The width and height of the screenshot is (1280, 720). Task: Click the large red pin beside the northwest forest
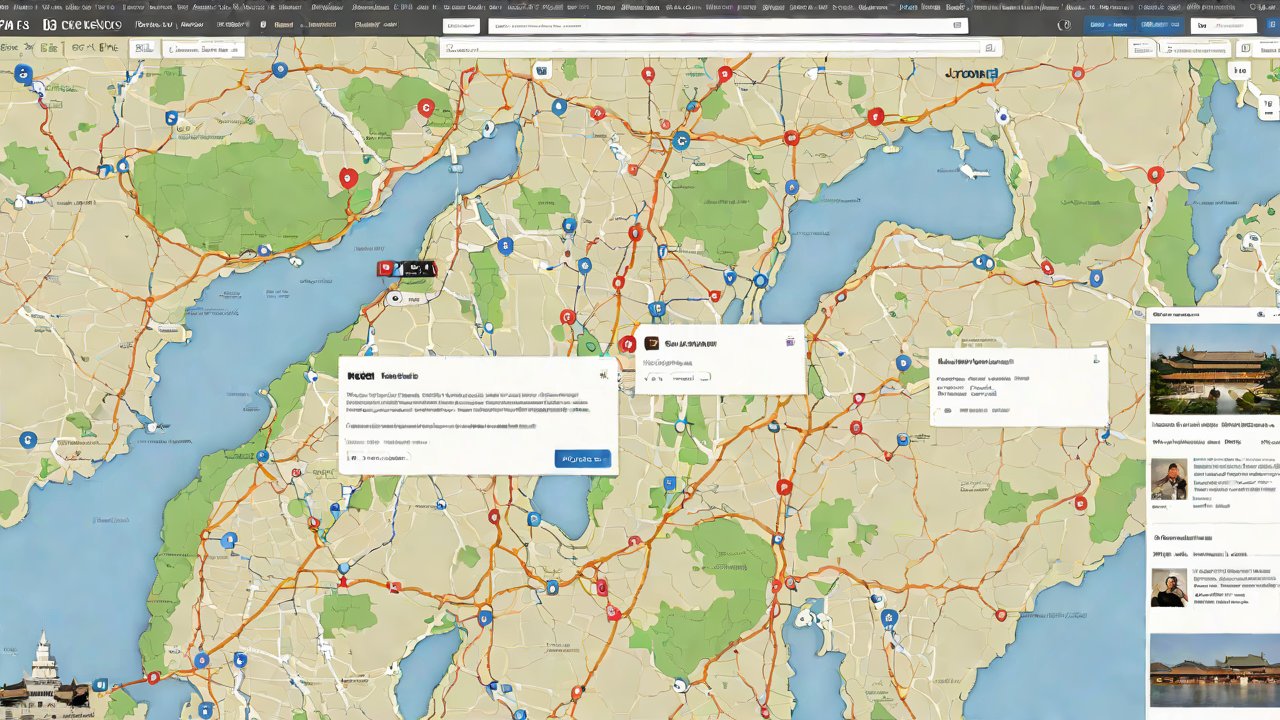(x=348, y=178)
